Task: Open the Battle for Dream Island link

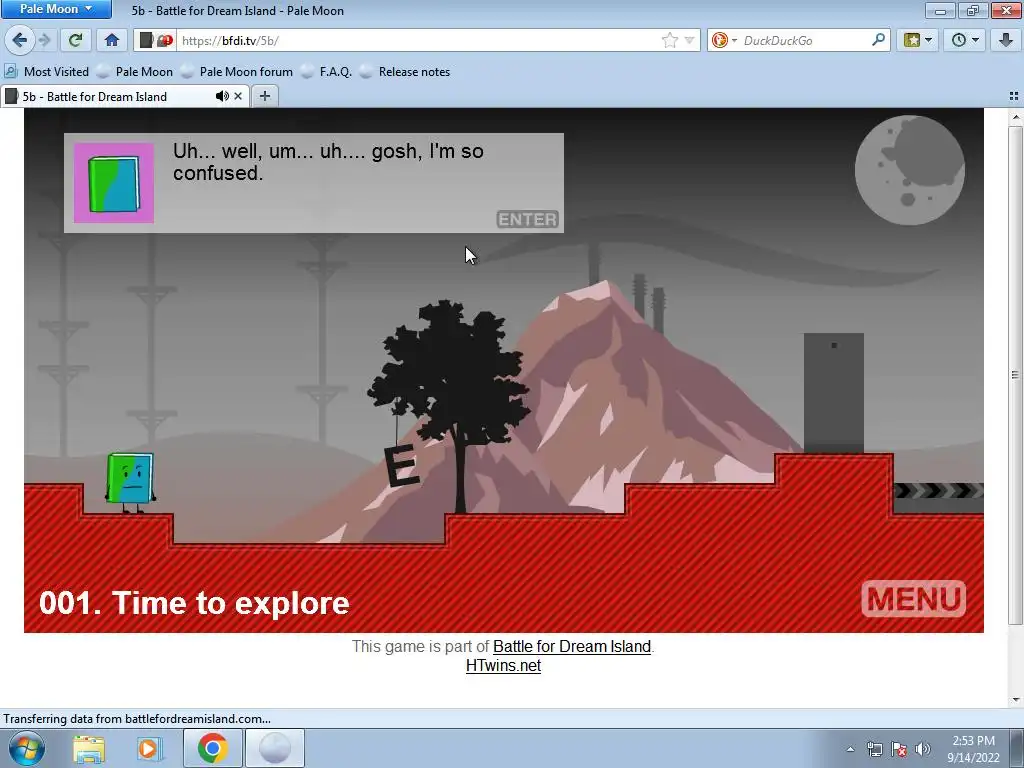Action: [572, 647]
